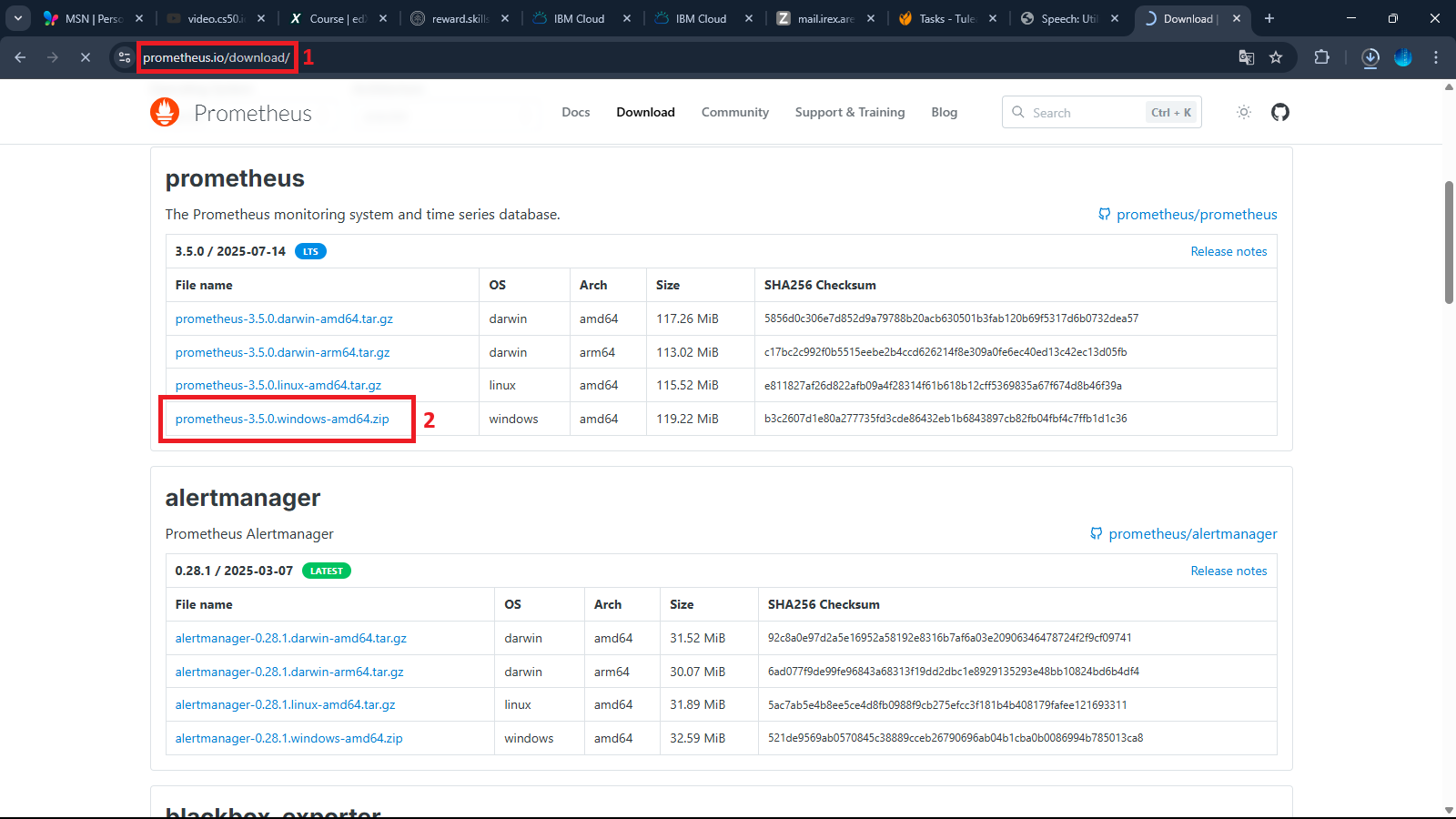Click the alertmanager section heading
Screen dimensions: 1456x819
click(243, 498)
